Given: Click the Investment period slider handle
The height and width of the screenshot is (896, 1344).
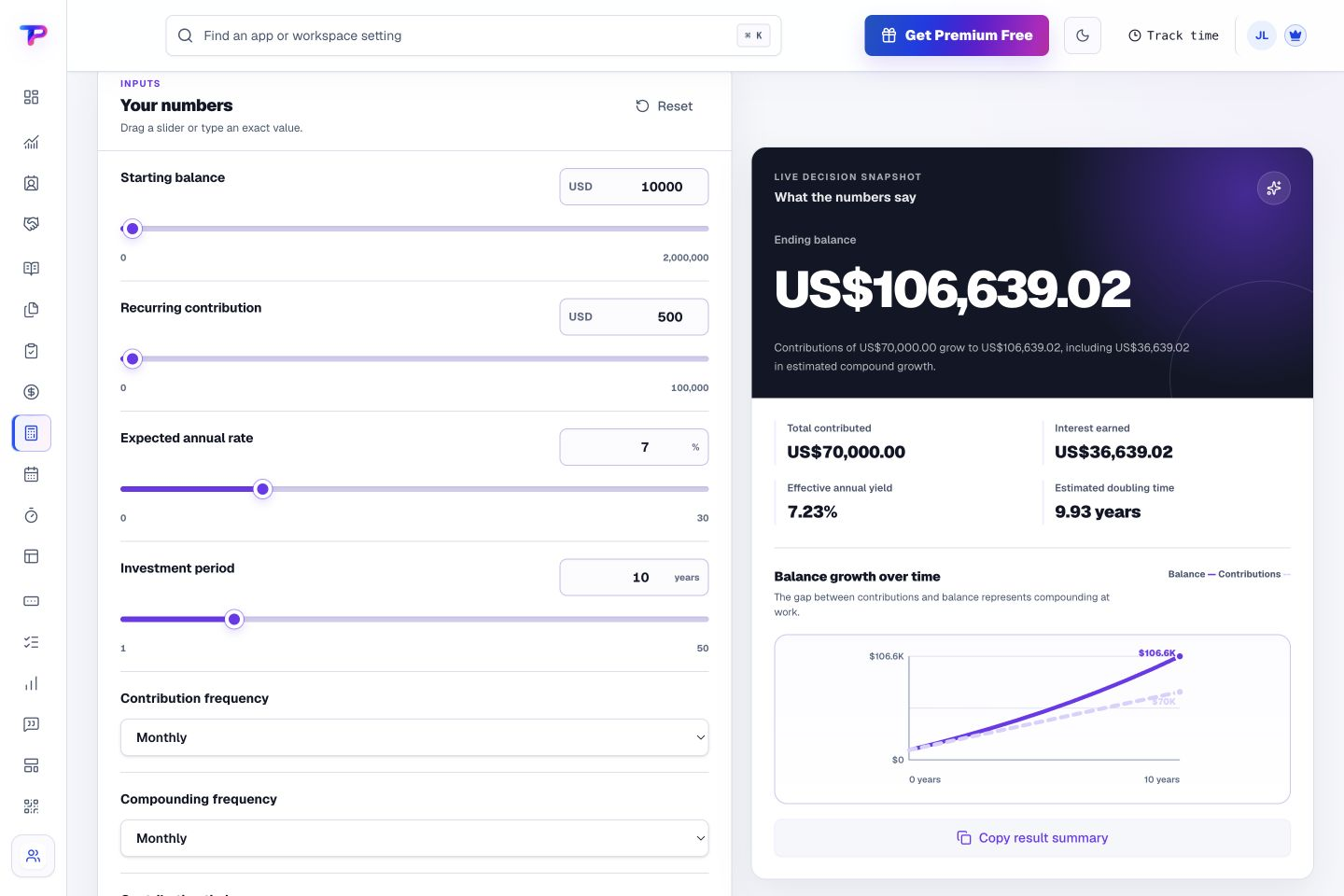Looking at the screenshot, I should [234, 619].
